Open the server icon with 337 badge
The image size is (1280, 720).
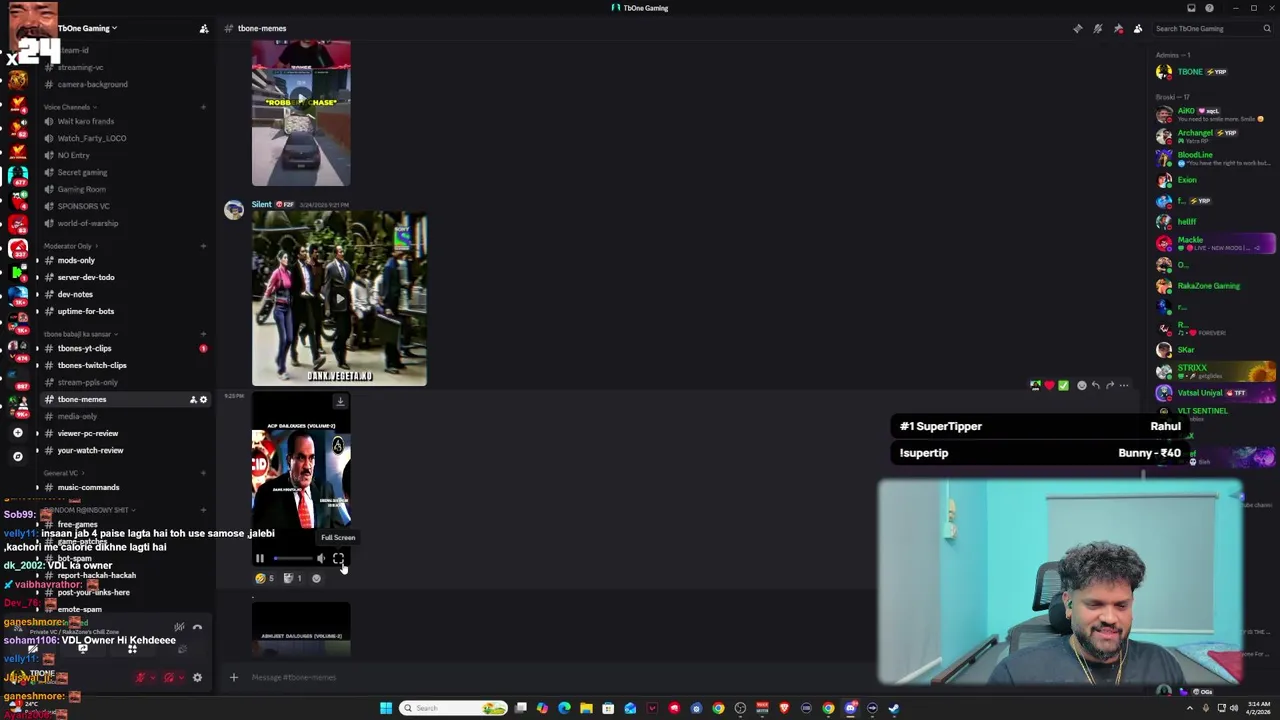click(17, 248)
